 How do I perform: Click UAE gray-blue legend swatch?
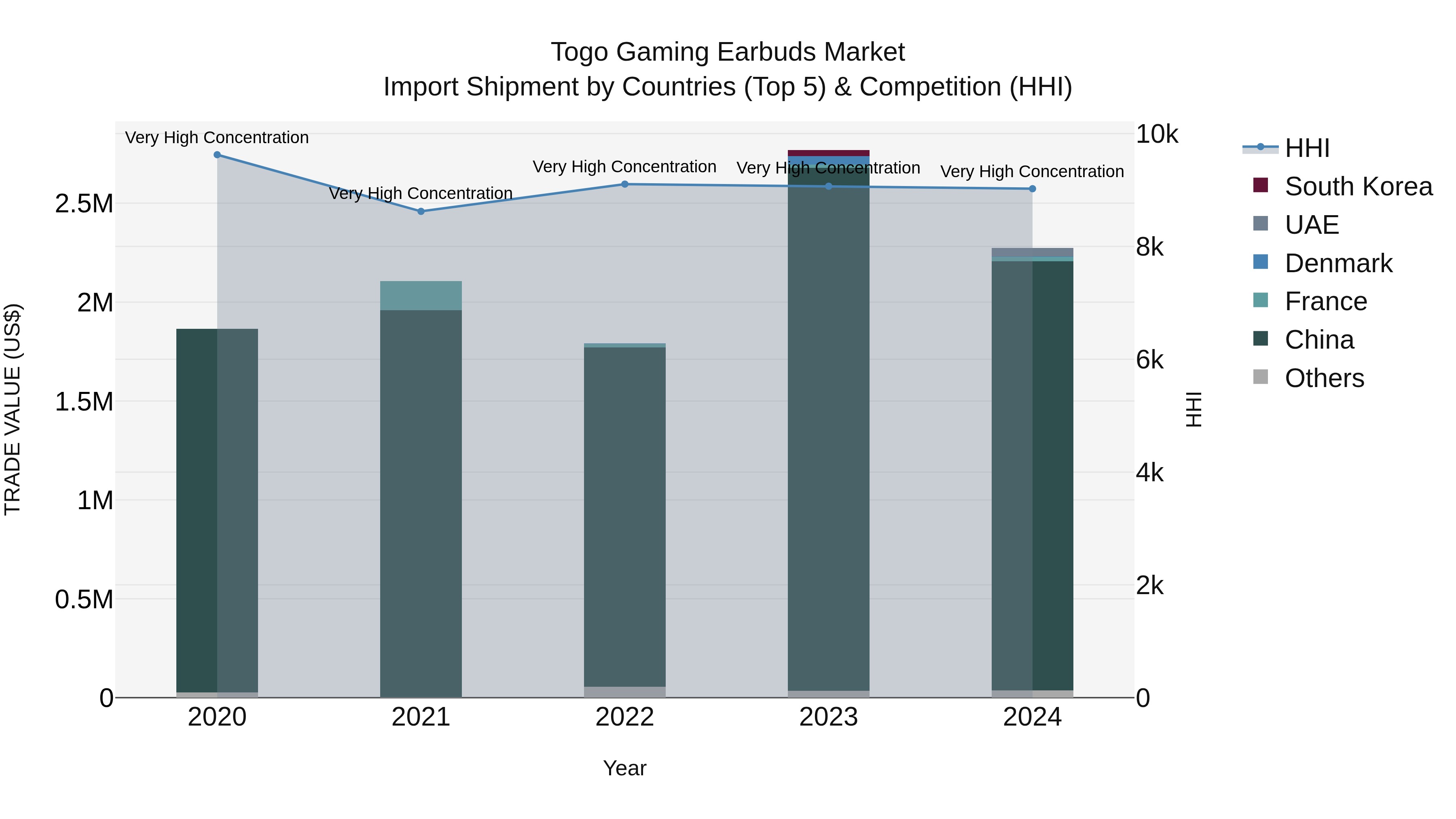[x=1260, y=223]
